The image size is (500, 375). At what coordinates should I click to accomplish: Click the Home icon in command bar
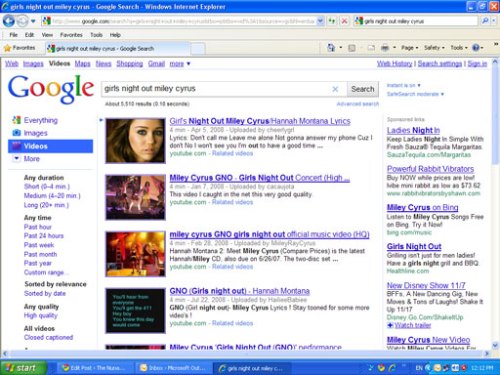[x=331, y=48]
